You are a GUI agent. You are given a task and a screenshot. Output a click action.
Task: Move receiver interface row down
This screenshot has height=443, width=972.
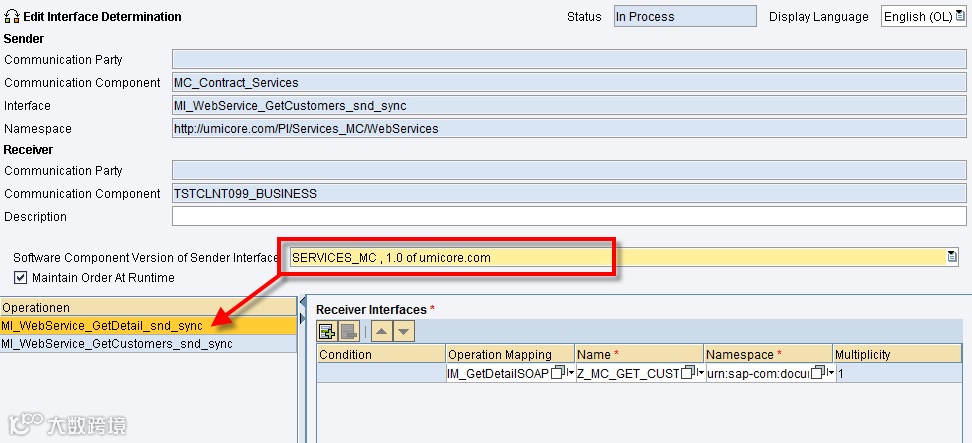point(404,332)
